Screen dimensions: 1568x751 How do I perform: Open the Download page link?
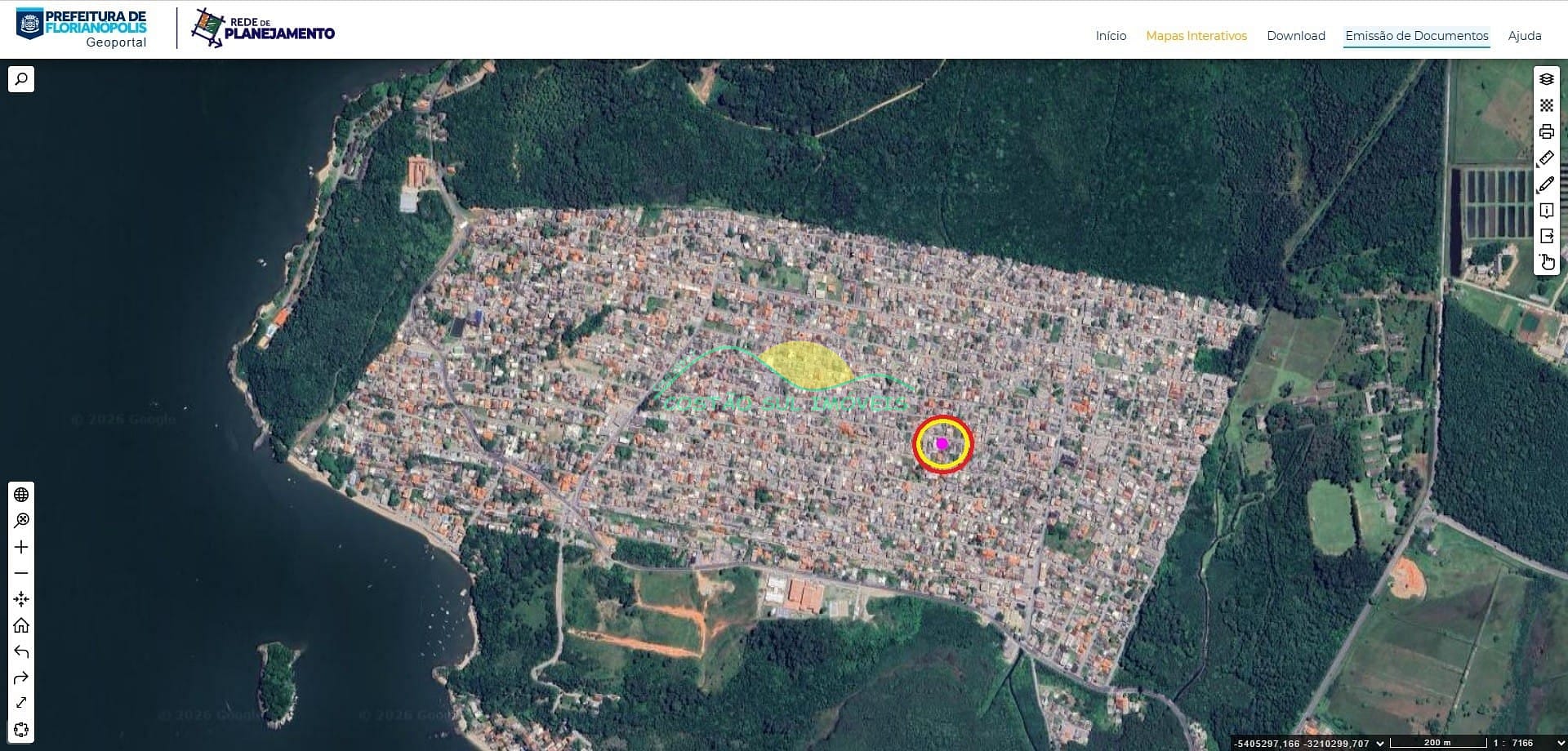click(1295, 36)
